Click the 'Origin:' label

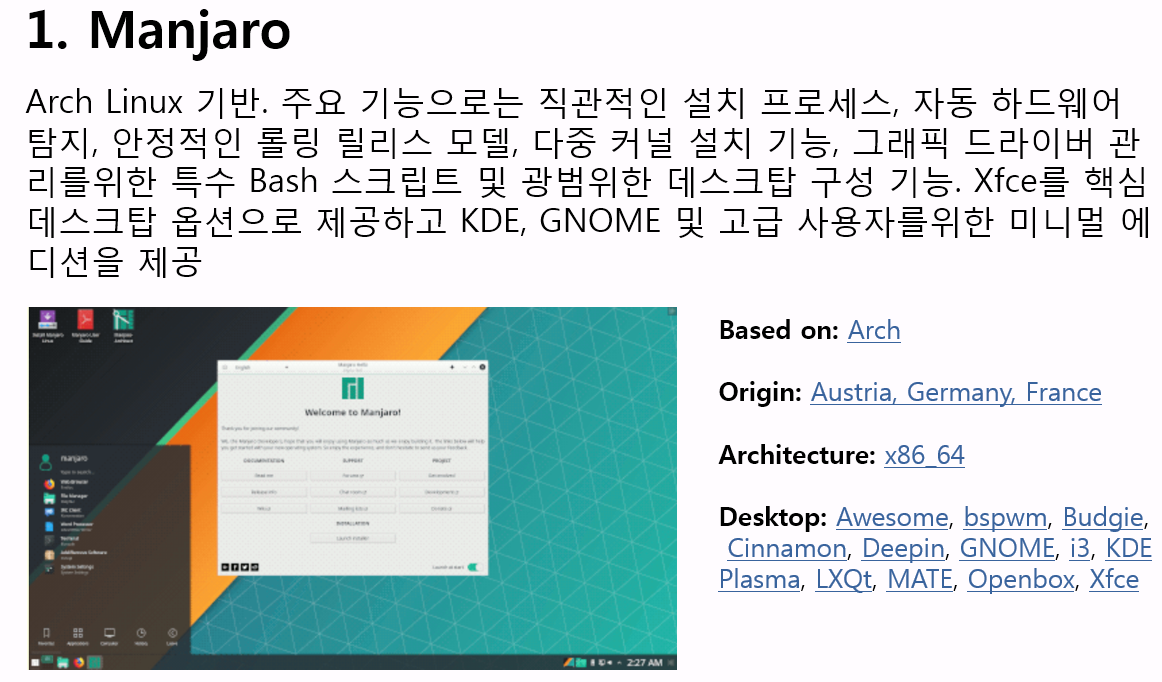click(x=760, y=392)
